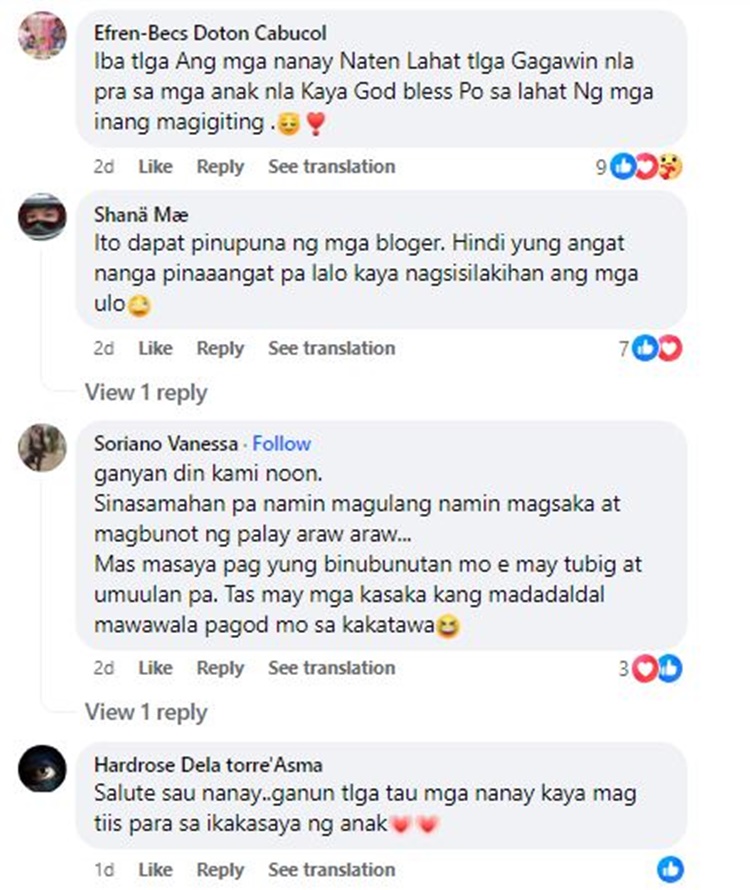Click thumbs-up reaction on Soriano Vanessa comment
This screenshot has height=890, width=750.
tap(670, 668)
